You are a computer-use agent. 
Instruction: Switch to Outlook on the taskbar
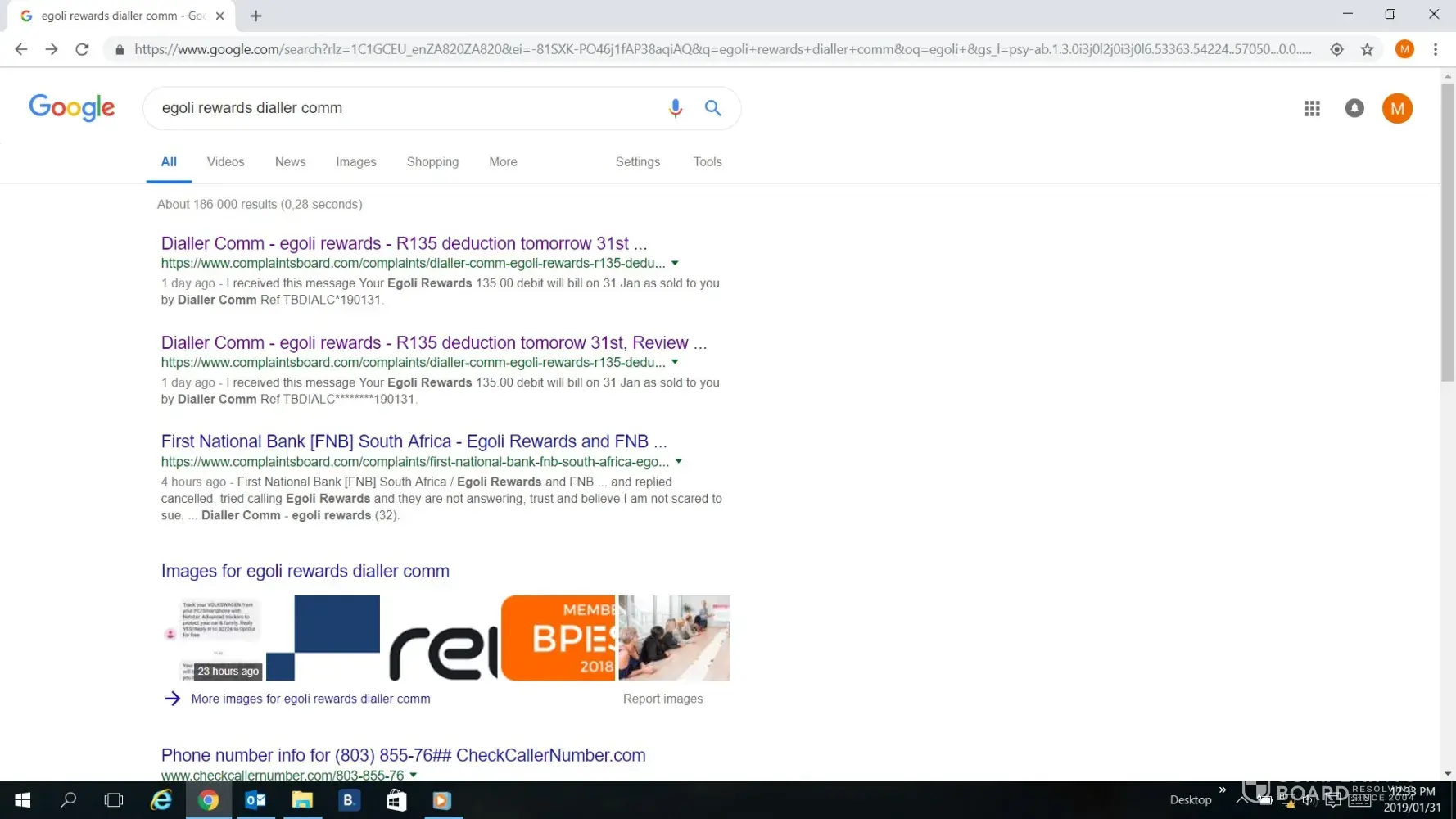point(255,800)
